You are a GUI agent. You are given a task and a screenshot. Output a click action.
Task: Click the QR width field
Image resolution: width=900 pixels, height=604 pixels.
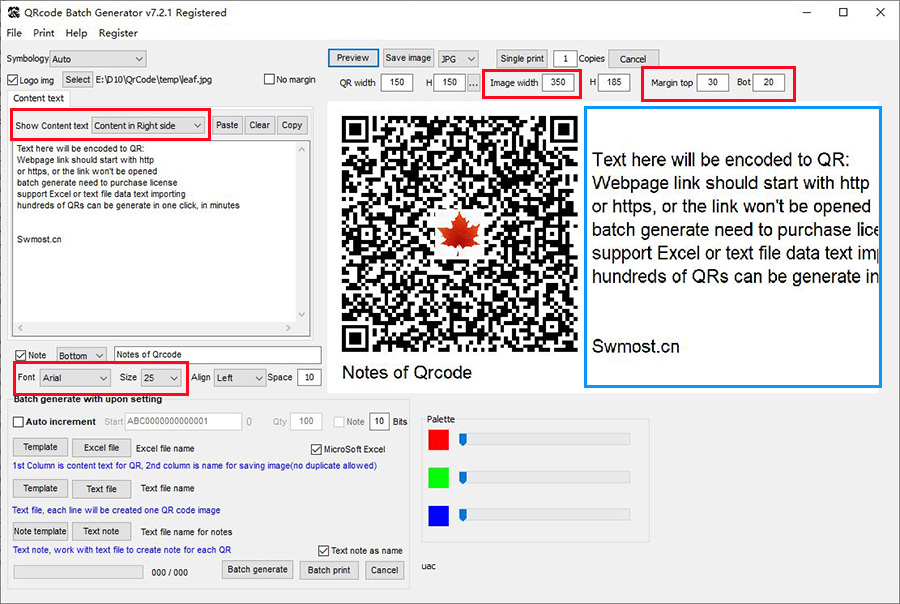click(397, 82)
